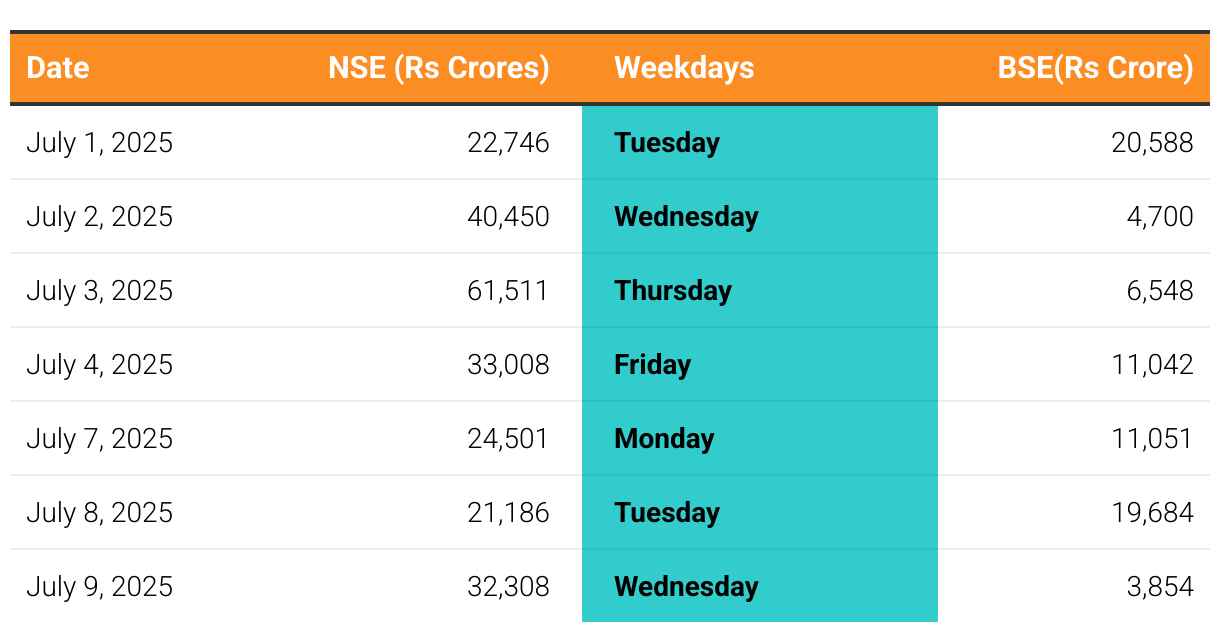Image resolution: width=1220 pixels, height=632 pixels.
Task: Select the Monday weekday cell
Action: tap(664, 439)
